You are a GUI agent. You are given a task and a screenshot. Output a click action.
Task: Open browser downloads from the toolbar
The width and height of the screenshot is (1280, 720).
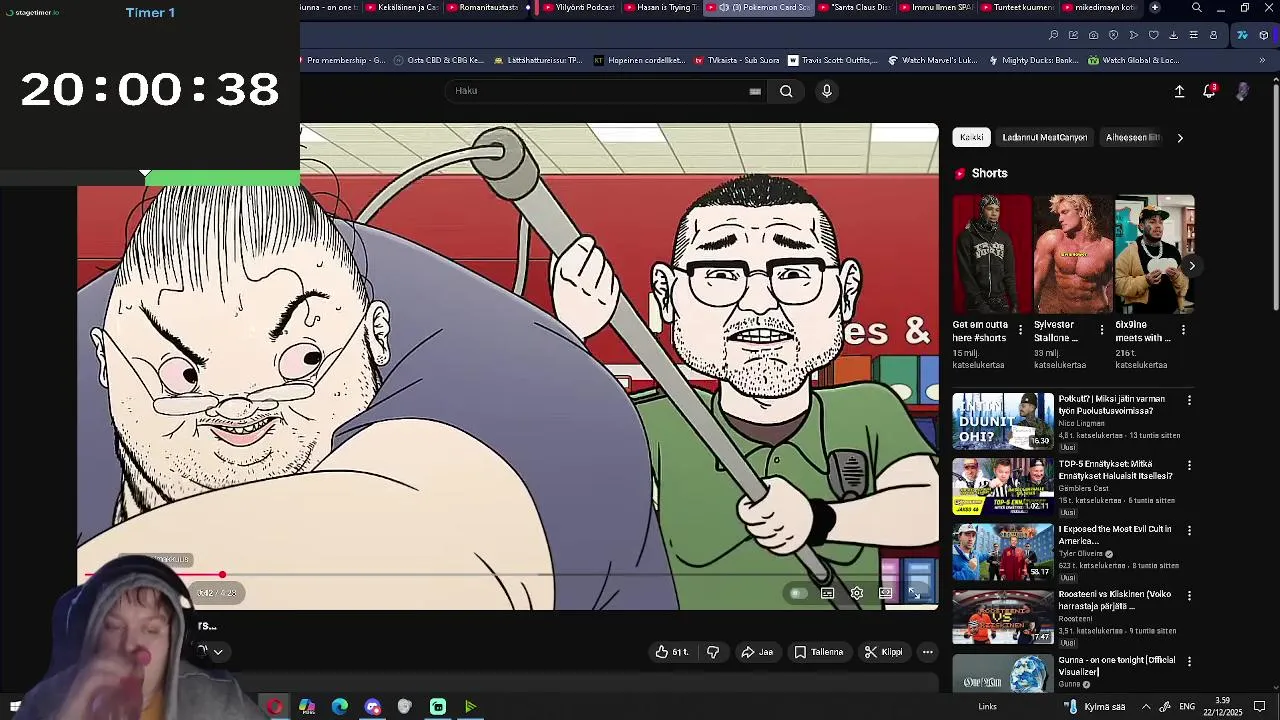1173,35
